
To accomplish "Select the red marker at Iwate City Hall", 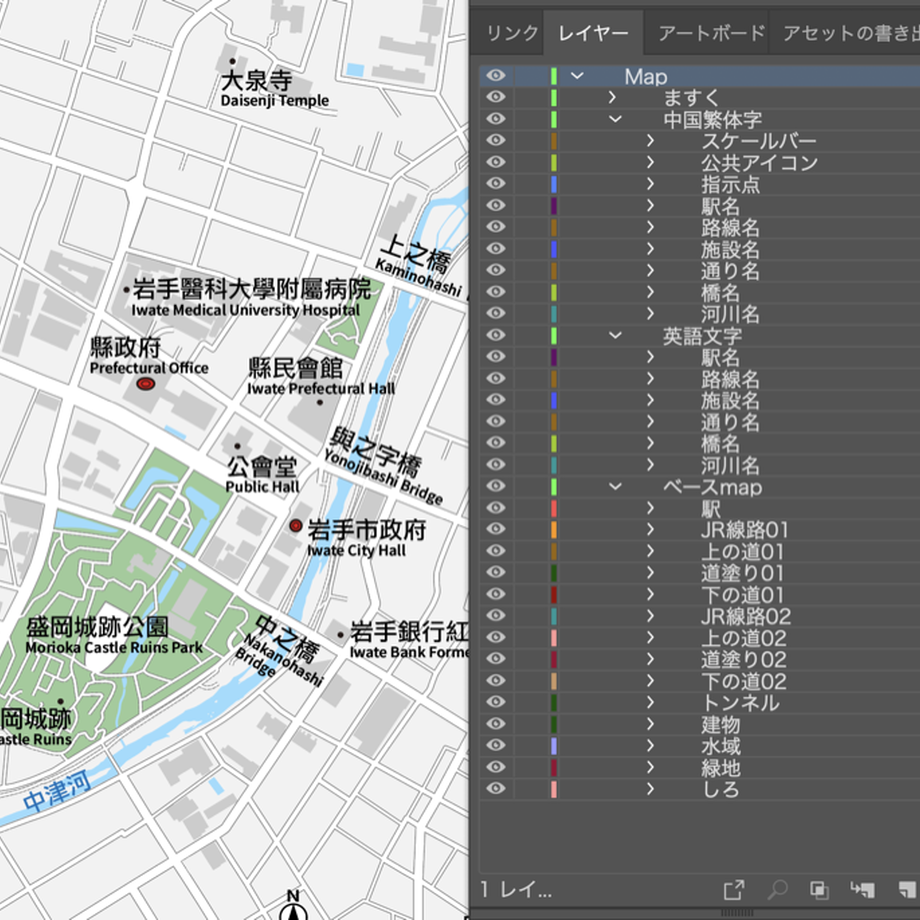I will click(x=296, y=526).
